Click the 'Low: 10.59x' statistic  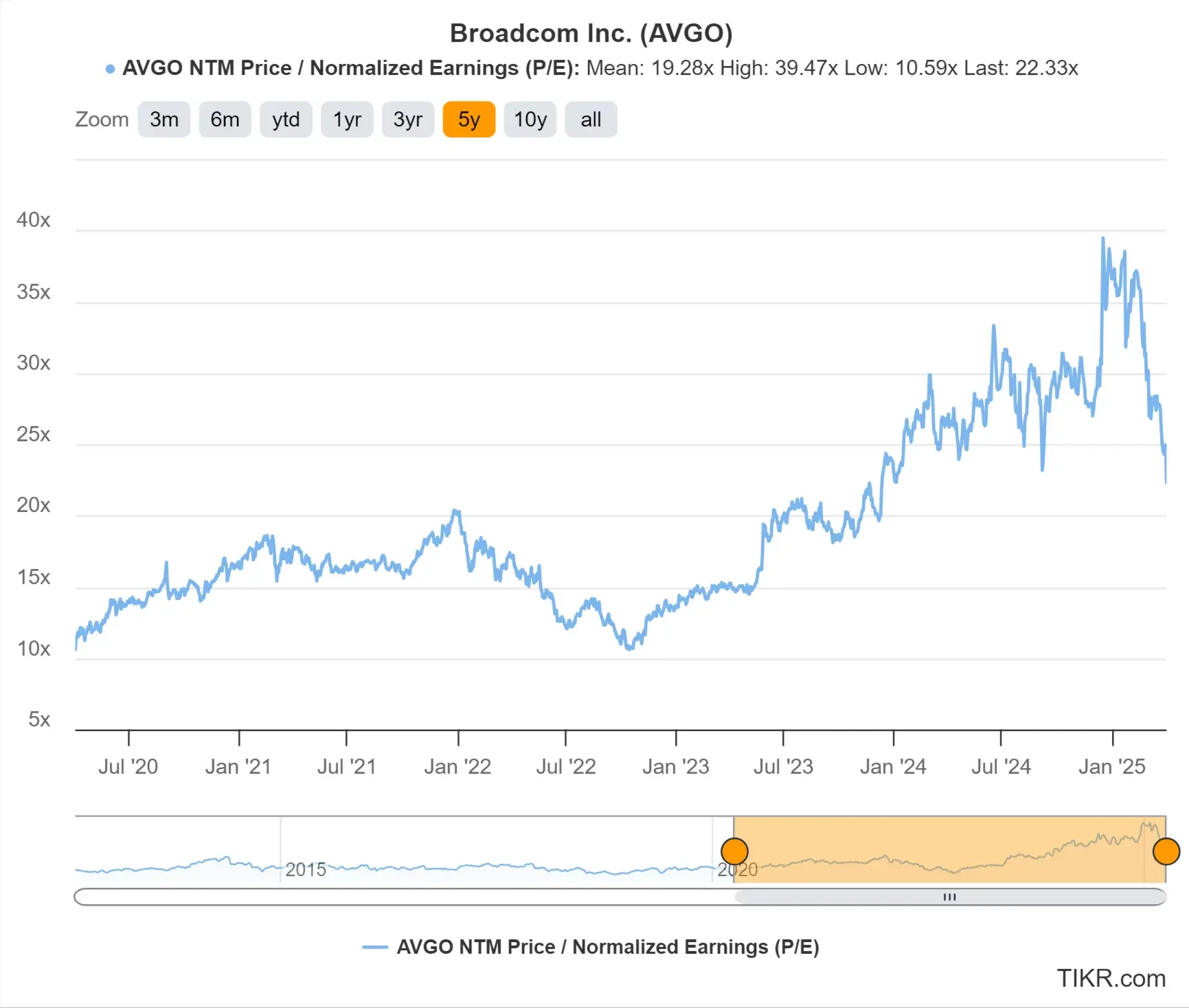pyautogui.click(x=901, y=68)
